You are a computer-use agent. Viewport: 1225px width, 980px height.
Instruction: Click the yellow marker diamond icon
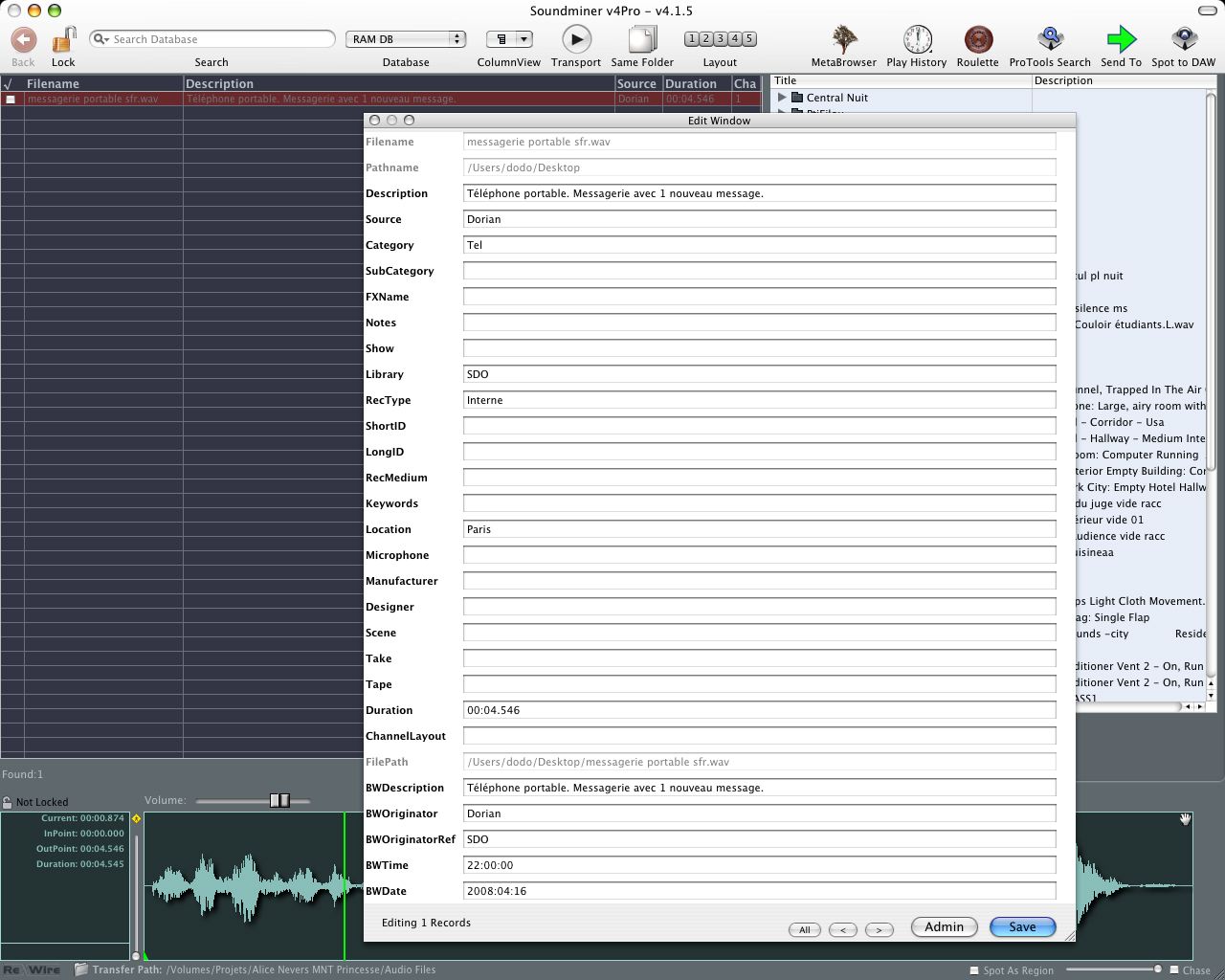click(136, 818)
